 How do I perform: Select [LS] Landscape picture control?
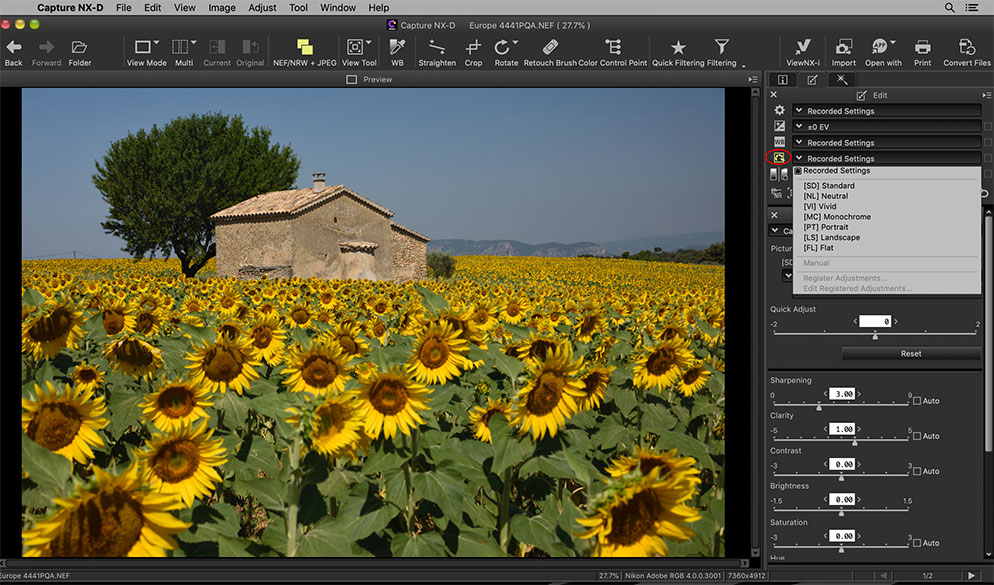click(831, 237)
